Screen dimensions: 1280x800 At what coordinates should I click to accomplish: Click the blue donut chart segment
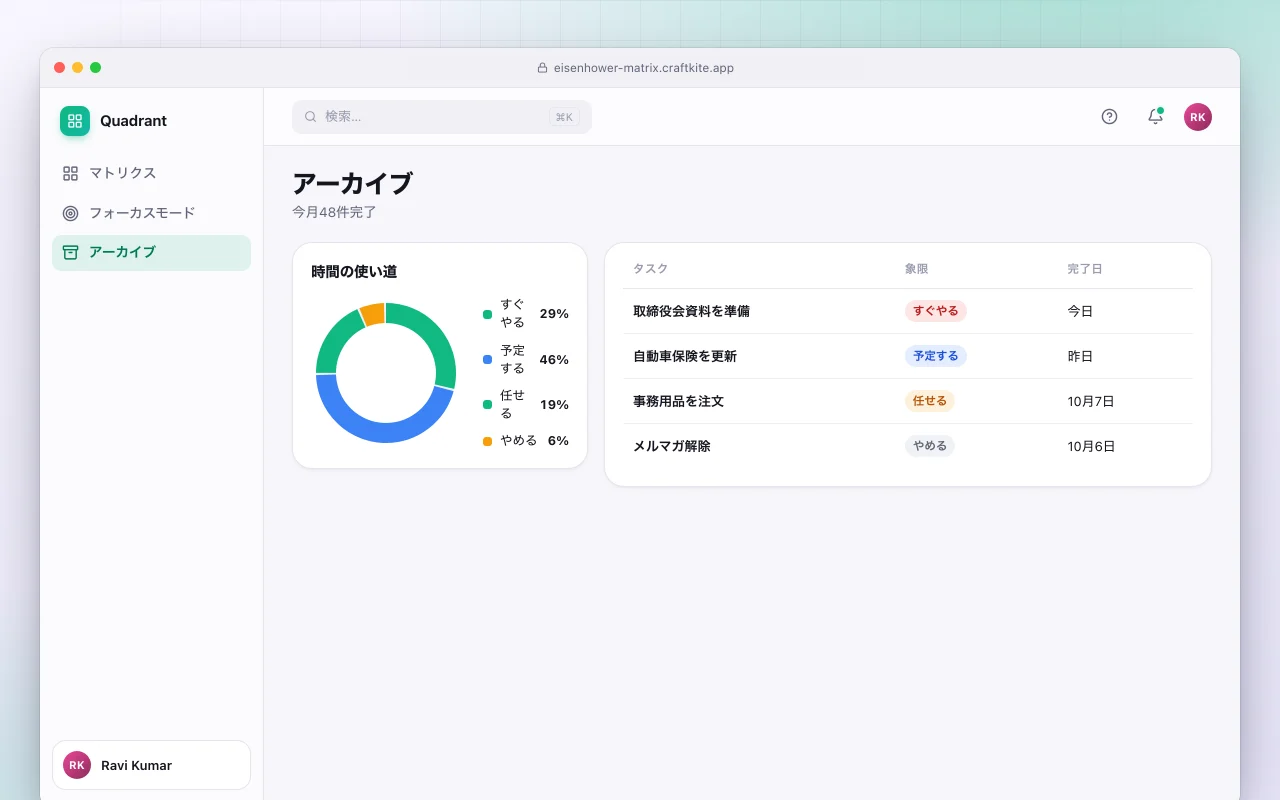coord(380,432)
